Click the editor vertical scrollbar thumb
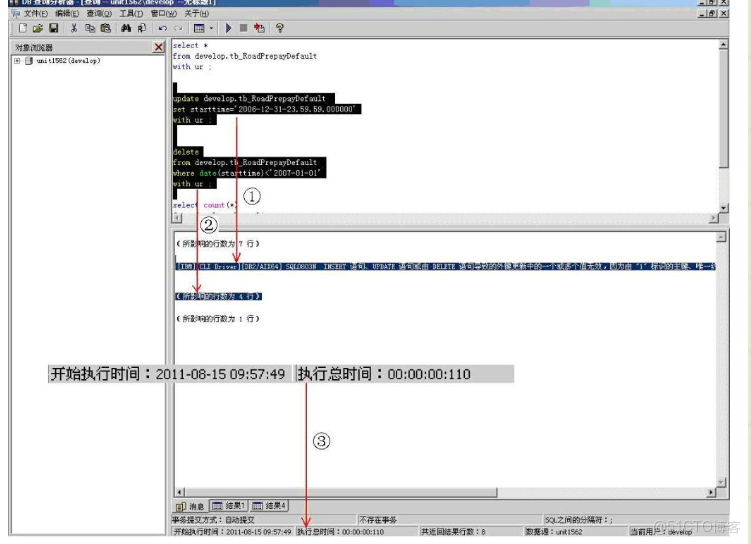The height and width of the screenshot is (544, 751). pyautogui.click(x=724, y=108)
